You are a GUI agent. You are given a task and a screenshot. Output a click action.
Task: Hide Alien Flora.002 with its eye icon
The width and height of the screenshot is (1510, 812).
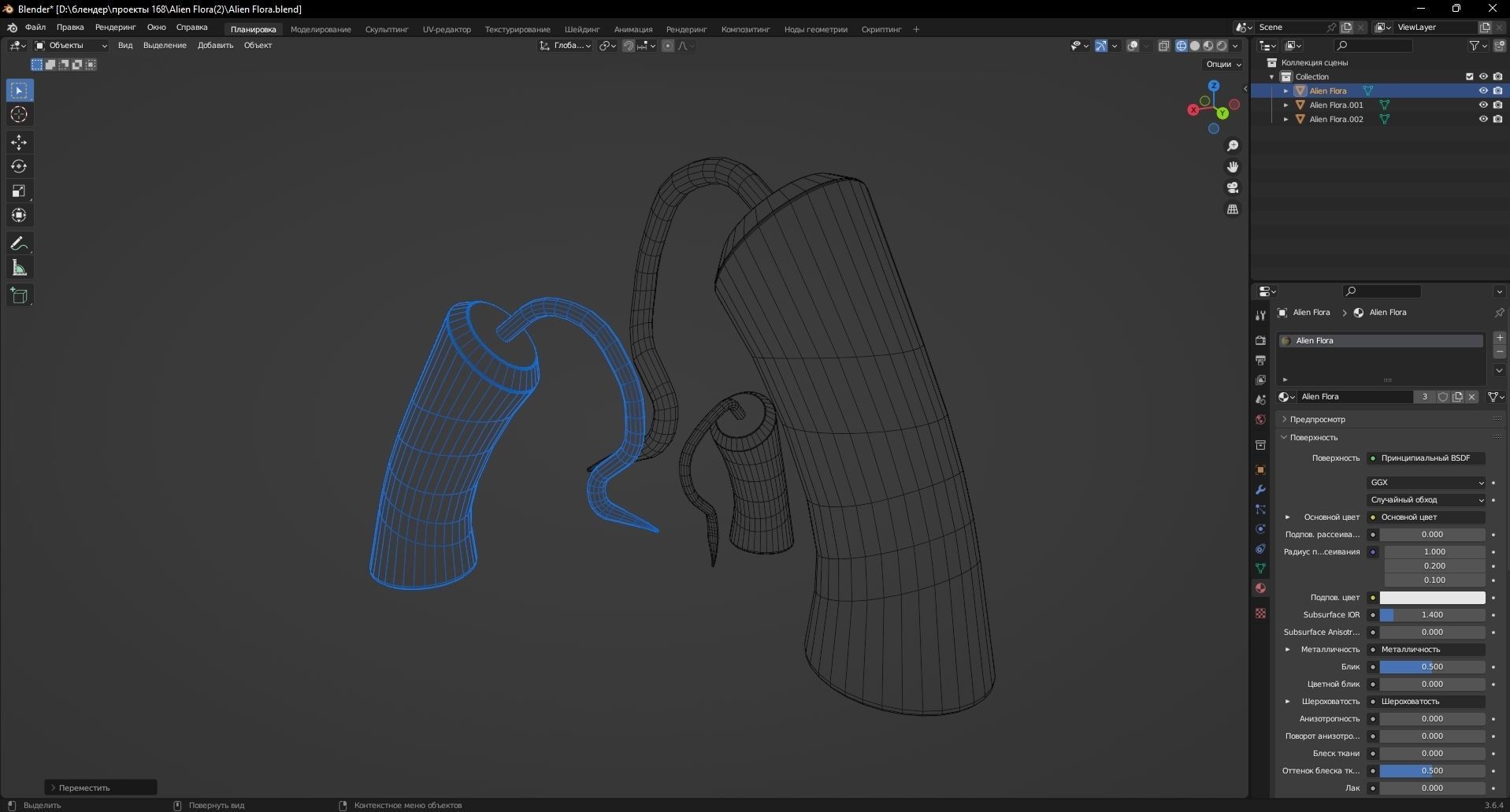point(1483,119)
